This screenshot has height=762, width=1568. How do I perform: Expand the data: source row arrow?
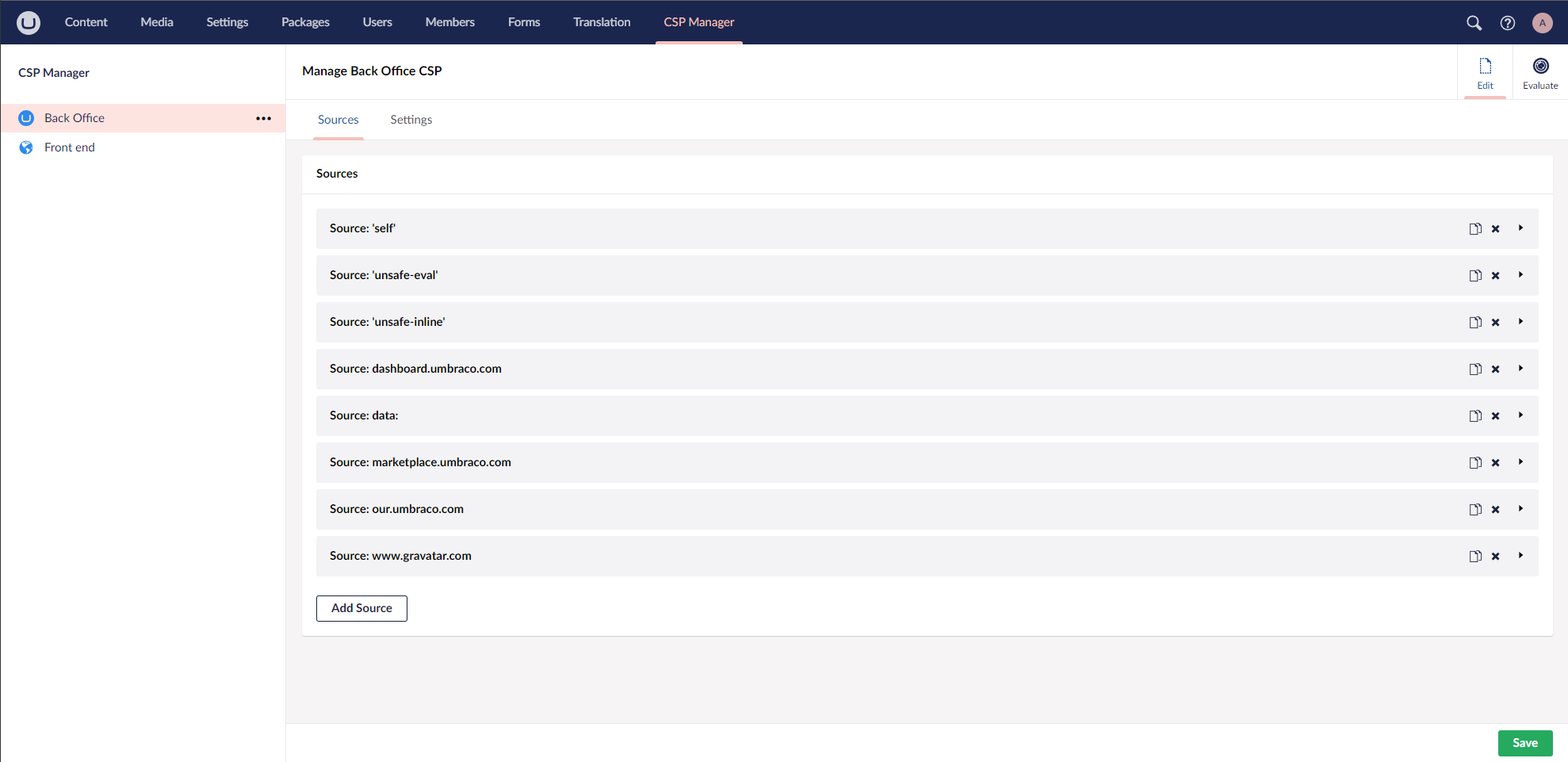(1520, 415)
